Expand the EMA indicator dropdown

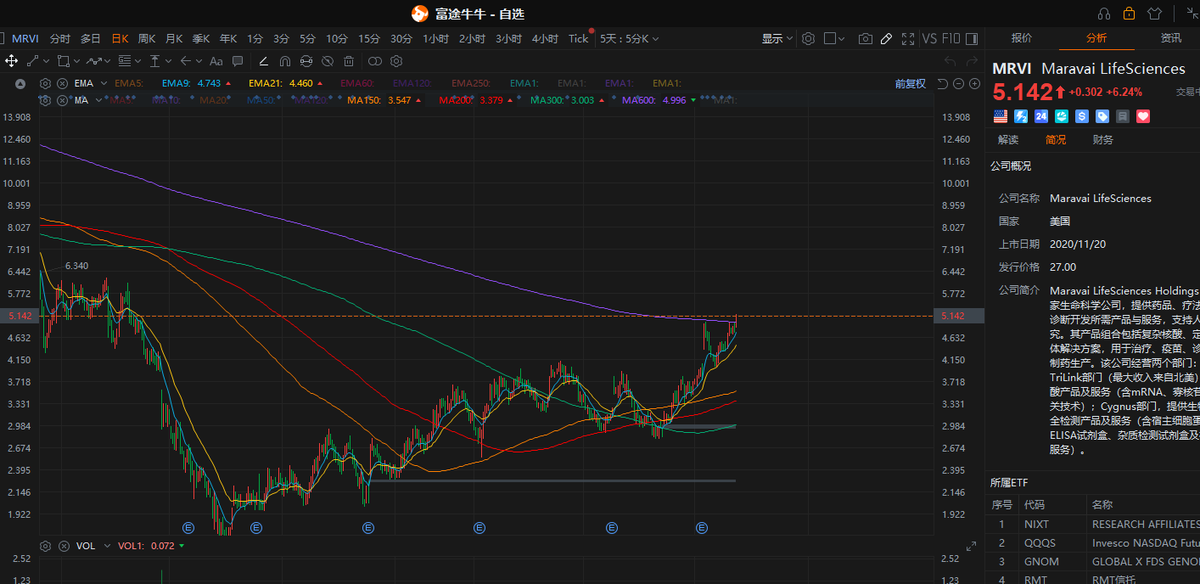(x=102, y=83)
